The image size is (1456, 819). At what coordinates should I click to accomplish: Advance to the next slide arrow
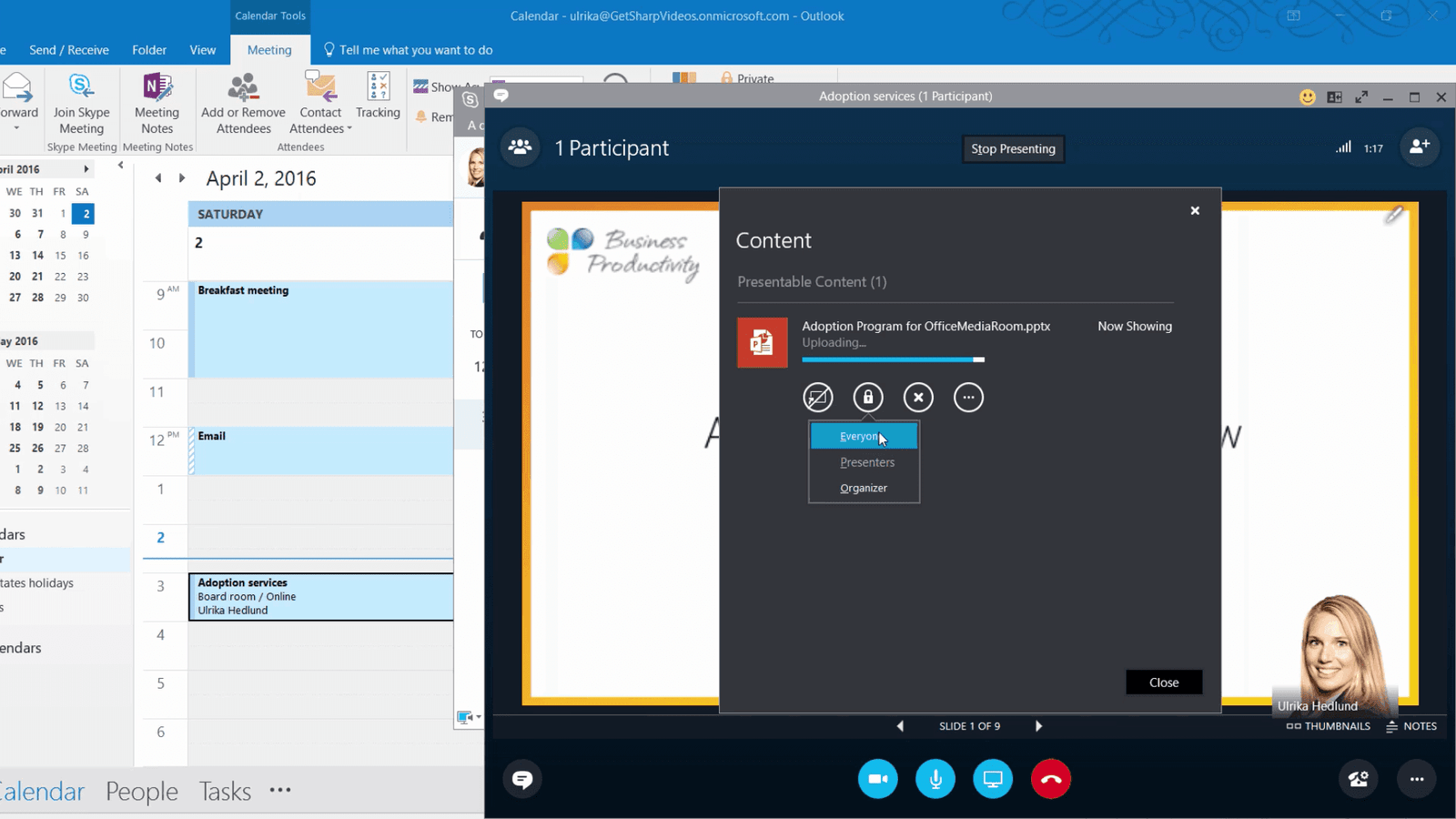tap(1038, 726)
